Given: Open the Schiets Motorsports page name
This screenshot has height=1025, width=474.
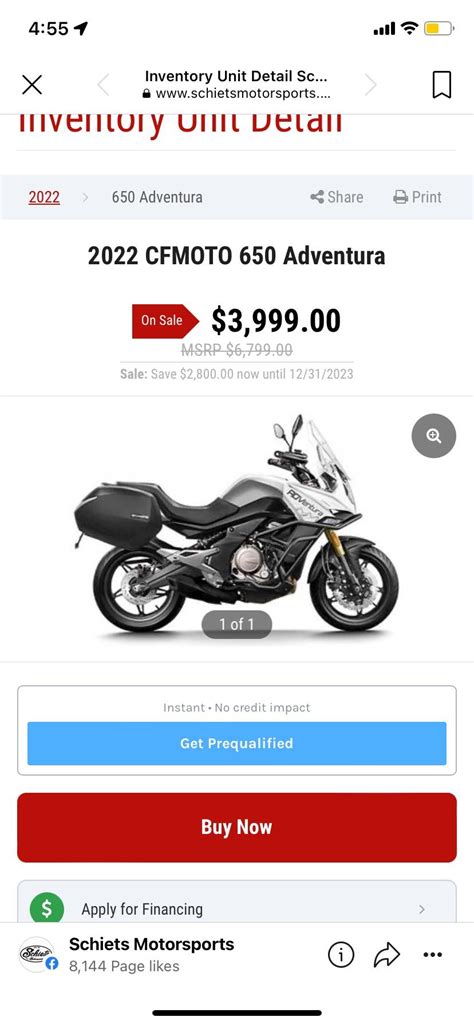Looking at the screenshot, I should click(152, 944).
